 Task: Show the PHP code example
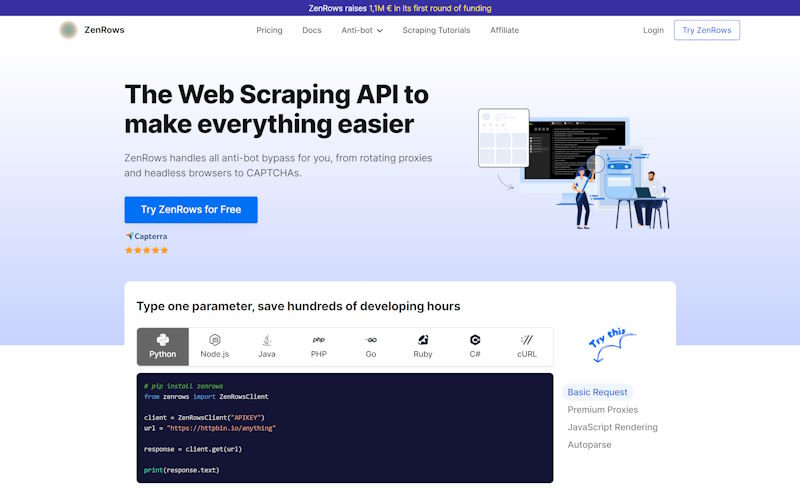(319, 347)
